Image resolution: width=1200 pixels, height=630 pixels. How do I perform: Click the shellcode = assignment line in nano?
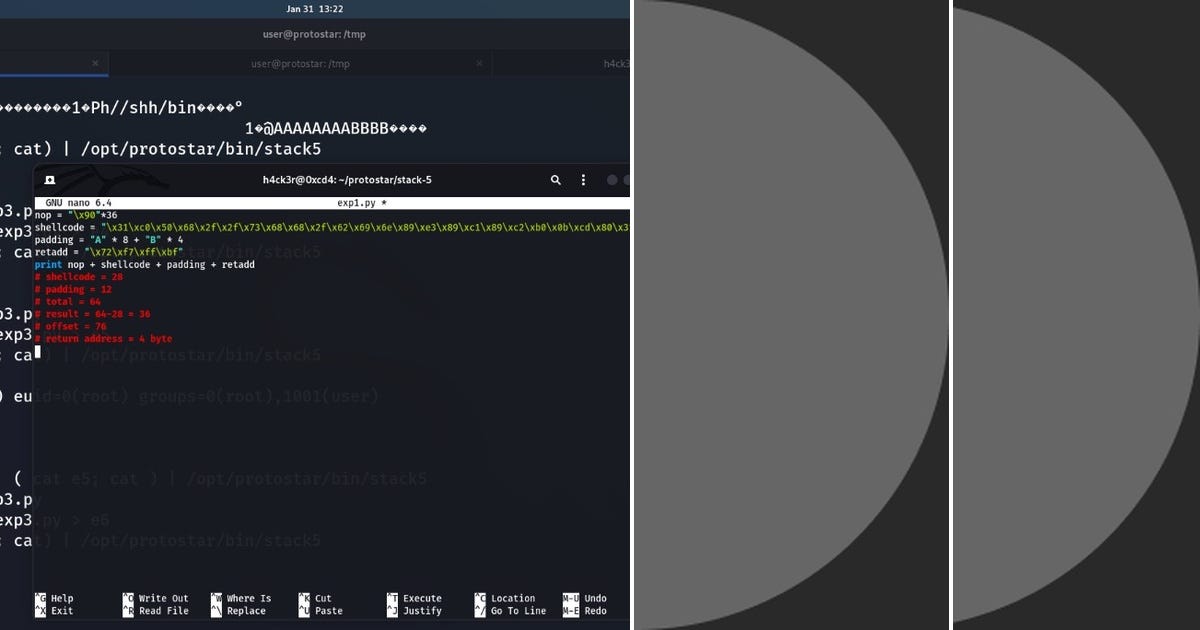[x=332, y=227]
